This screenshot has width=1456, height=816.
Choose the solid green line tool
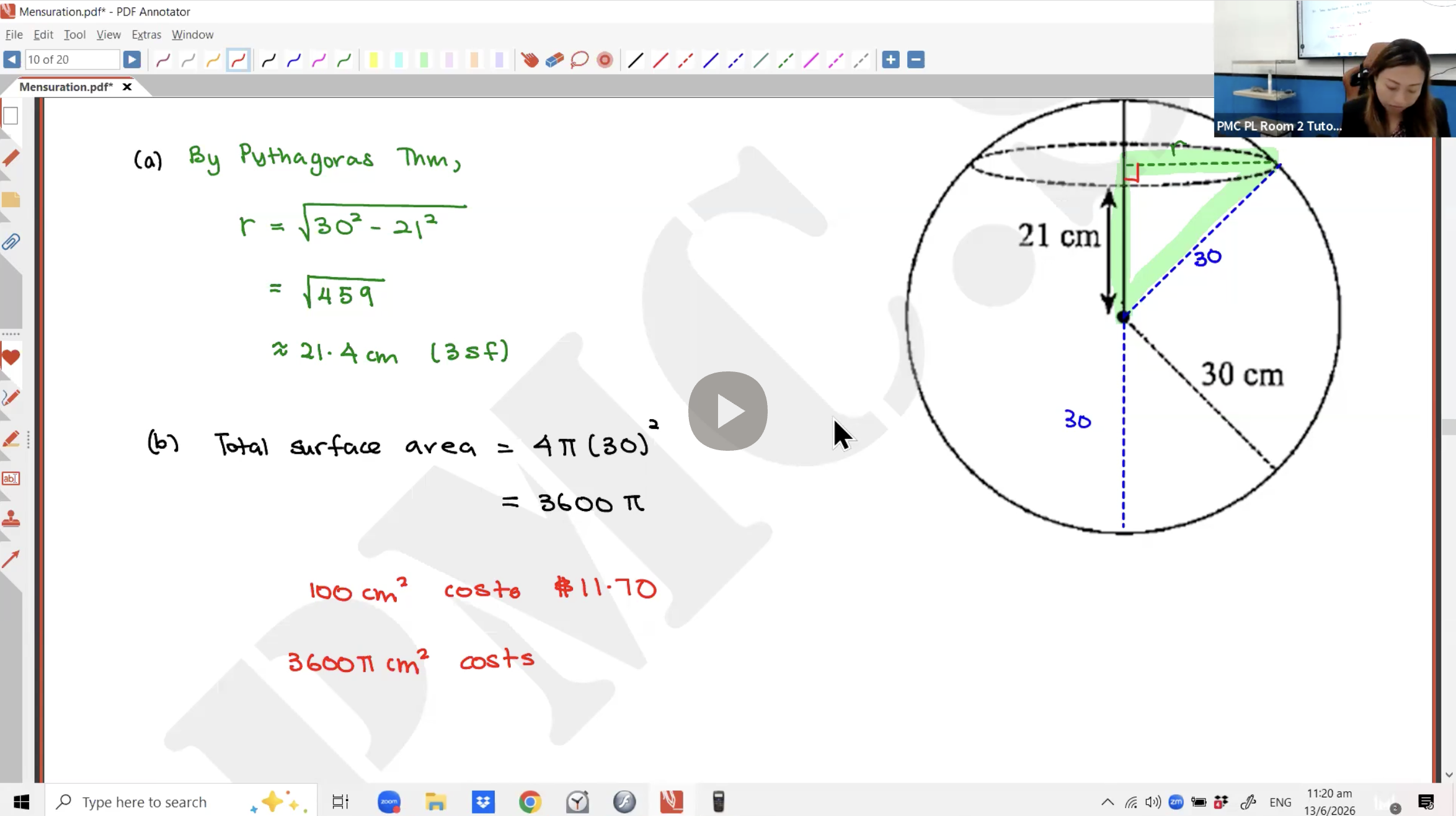coord(761,60)
